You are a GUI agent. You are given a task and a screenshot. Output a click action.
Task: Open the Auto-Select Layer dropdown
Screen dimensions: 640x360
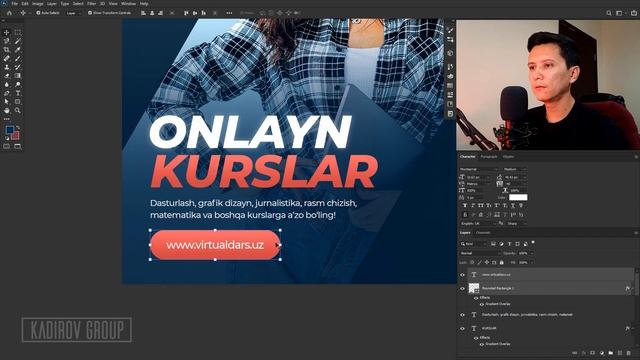[x=73, y=13]
